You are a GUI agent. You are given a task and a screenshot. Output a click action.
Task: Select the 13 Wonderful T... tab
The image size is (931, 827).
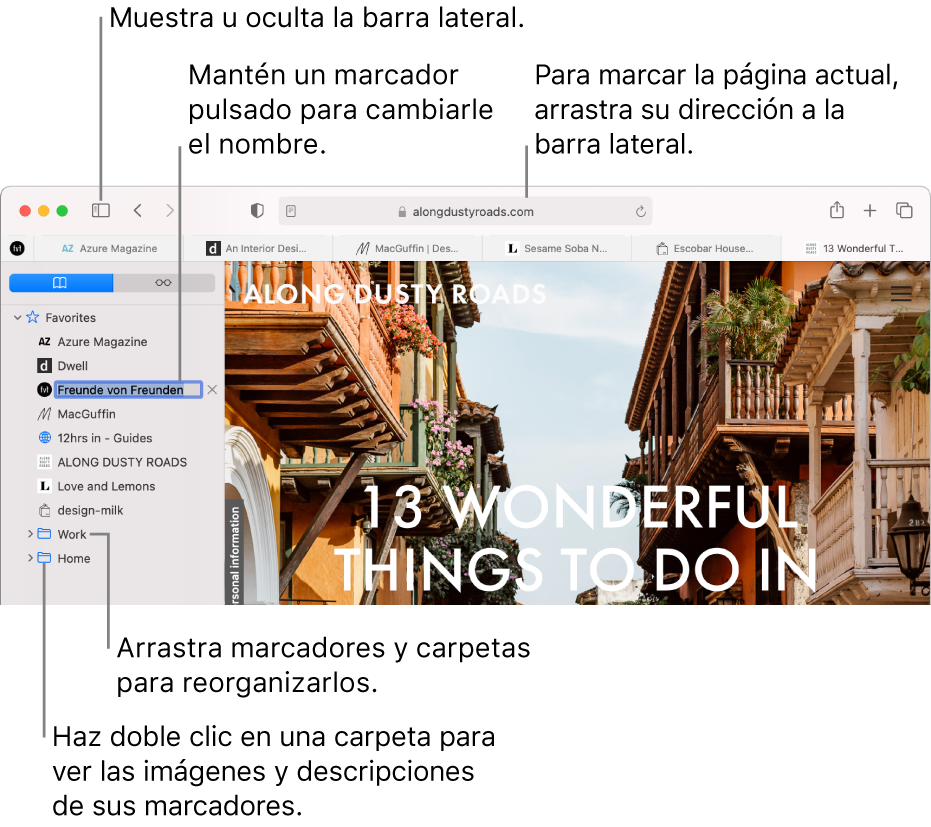click(855, 248)
